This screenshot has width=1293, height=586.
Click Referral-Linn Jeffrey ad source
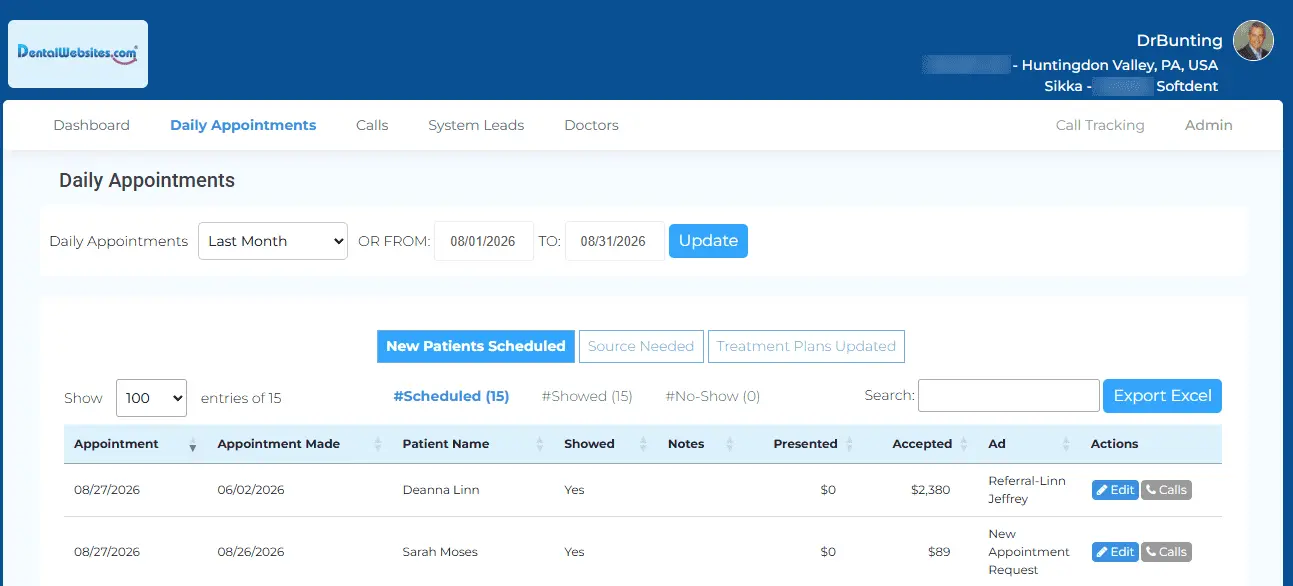[1027, 490]
